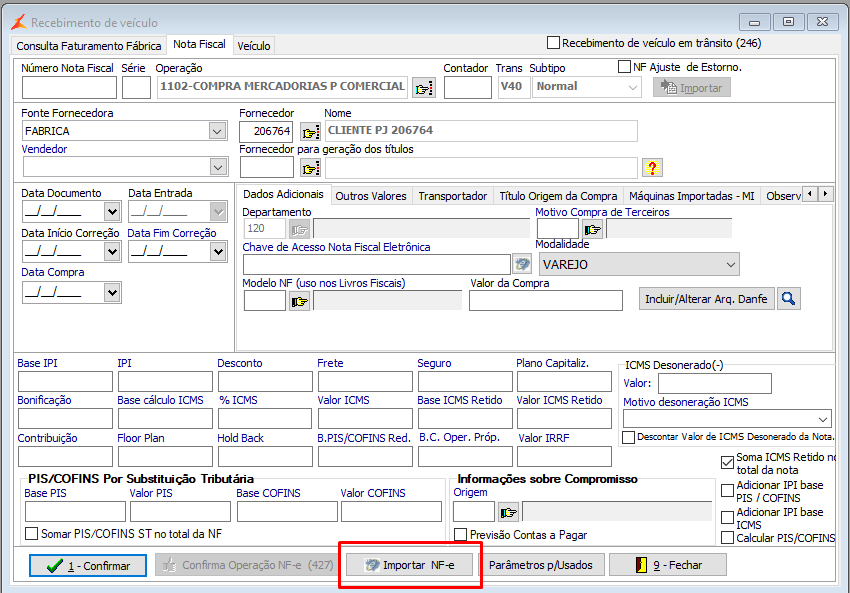Viewport: 850px width, 593px height.
Task: Enable Recebimento de veículo em trânsito checkbox
Action: (554, 43)
